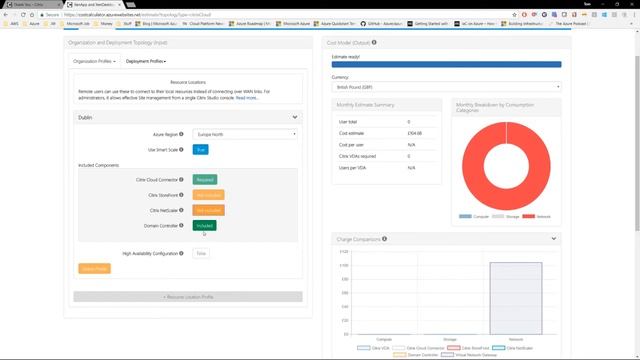Open the Deployment Profiles tab dropdown
Viewport: 640px width, 360px height.
(146, 61)
